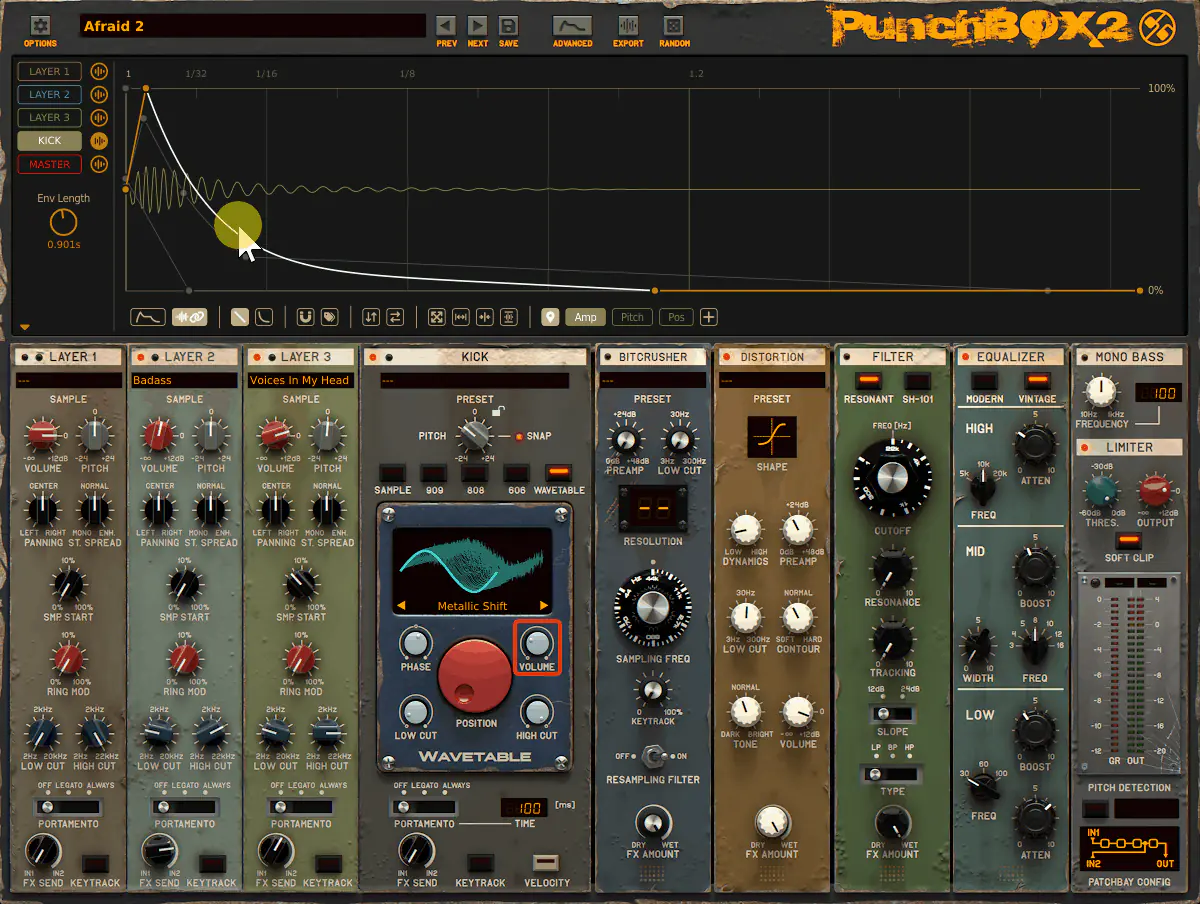The height and width of the screenshot is (904, 1200).
Task: Enable the limiter SOFT CLIP button
Action: tap(1129, 541)
